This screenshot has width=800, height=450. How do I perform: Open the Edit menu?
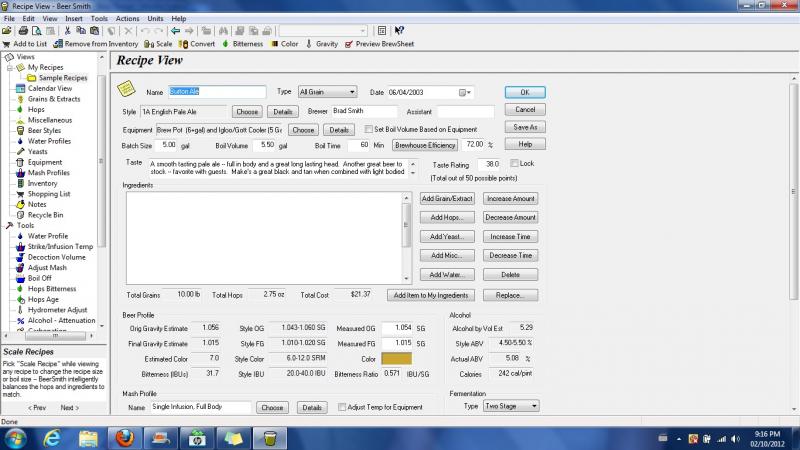tap(29, 18)
